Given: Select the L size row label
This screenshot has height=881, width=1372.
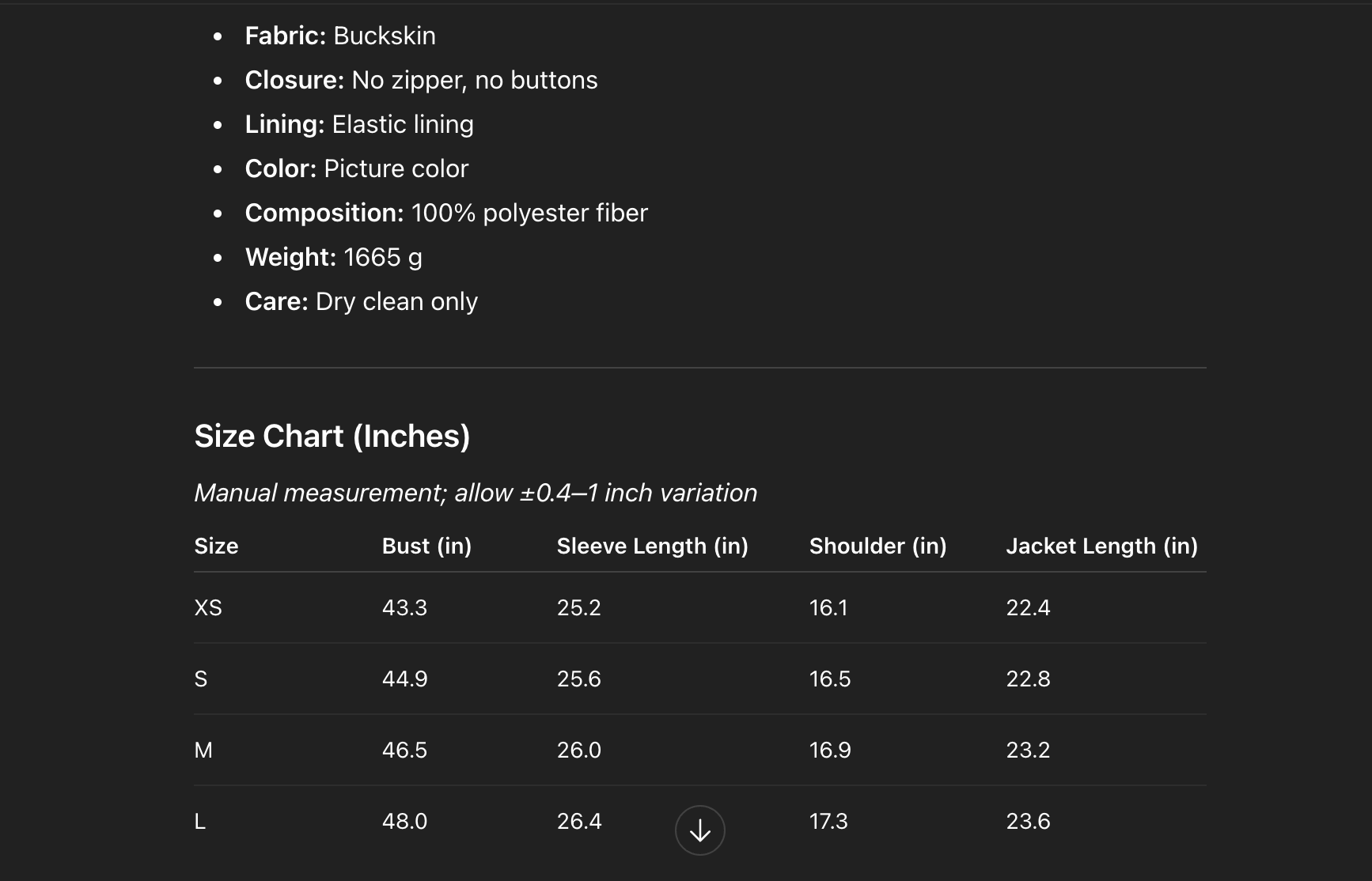Looking at the screenshot, I should click(200, 821).
